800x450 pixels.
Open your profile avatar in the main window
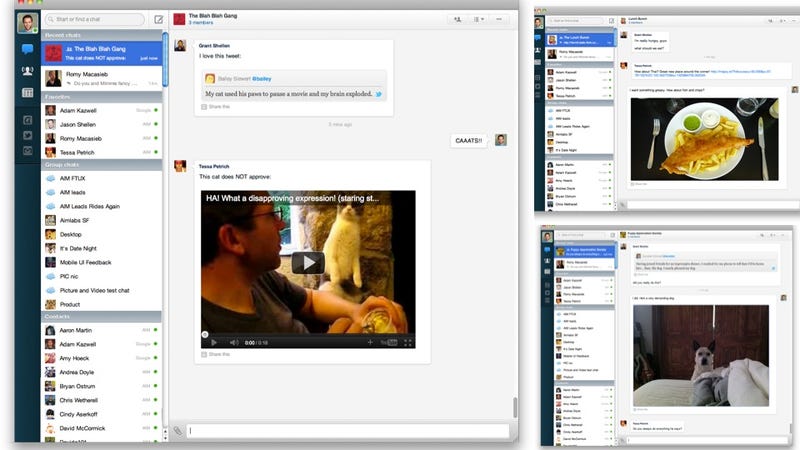28,22
